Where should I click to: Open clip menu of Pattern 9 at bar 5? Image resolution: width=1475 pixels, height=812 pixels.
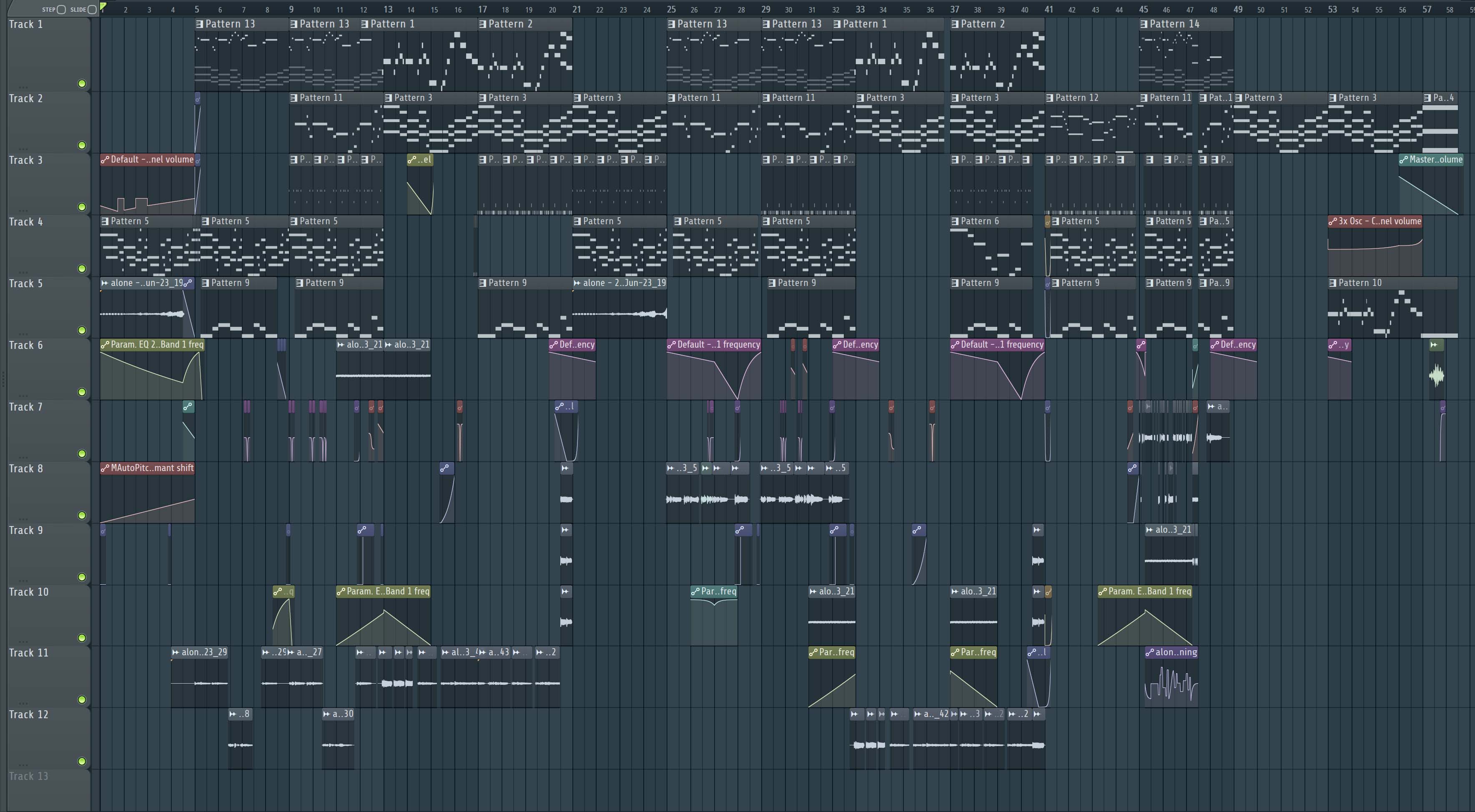(x=206, y=283)
